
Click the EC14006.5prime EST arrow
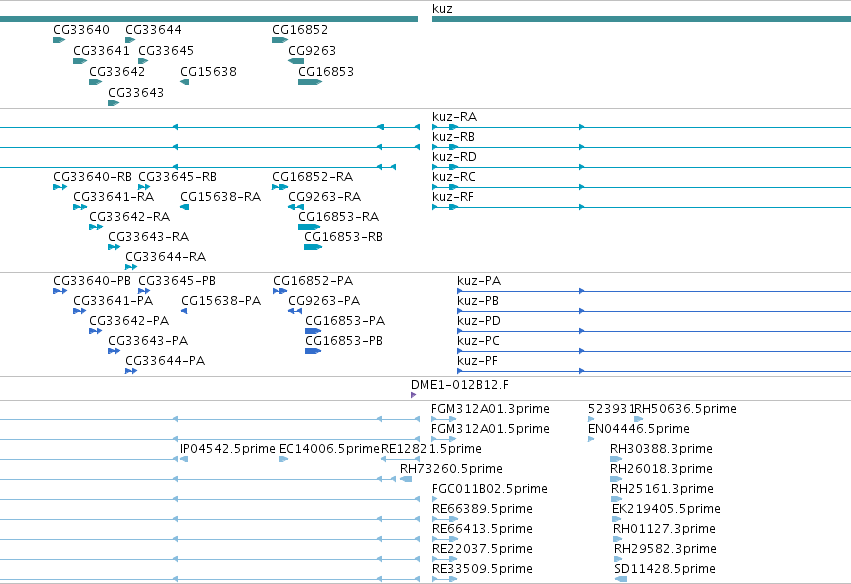(x=283, y=459)
